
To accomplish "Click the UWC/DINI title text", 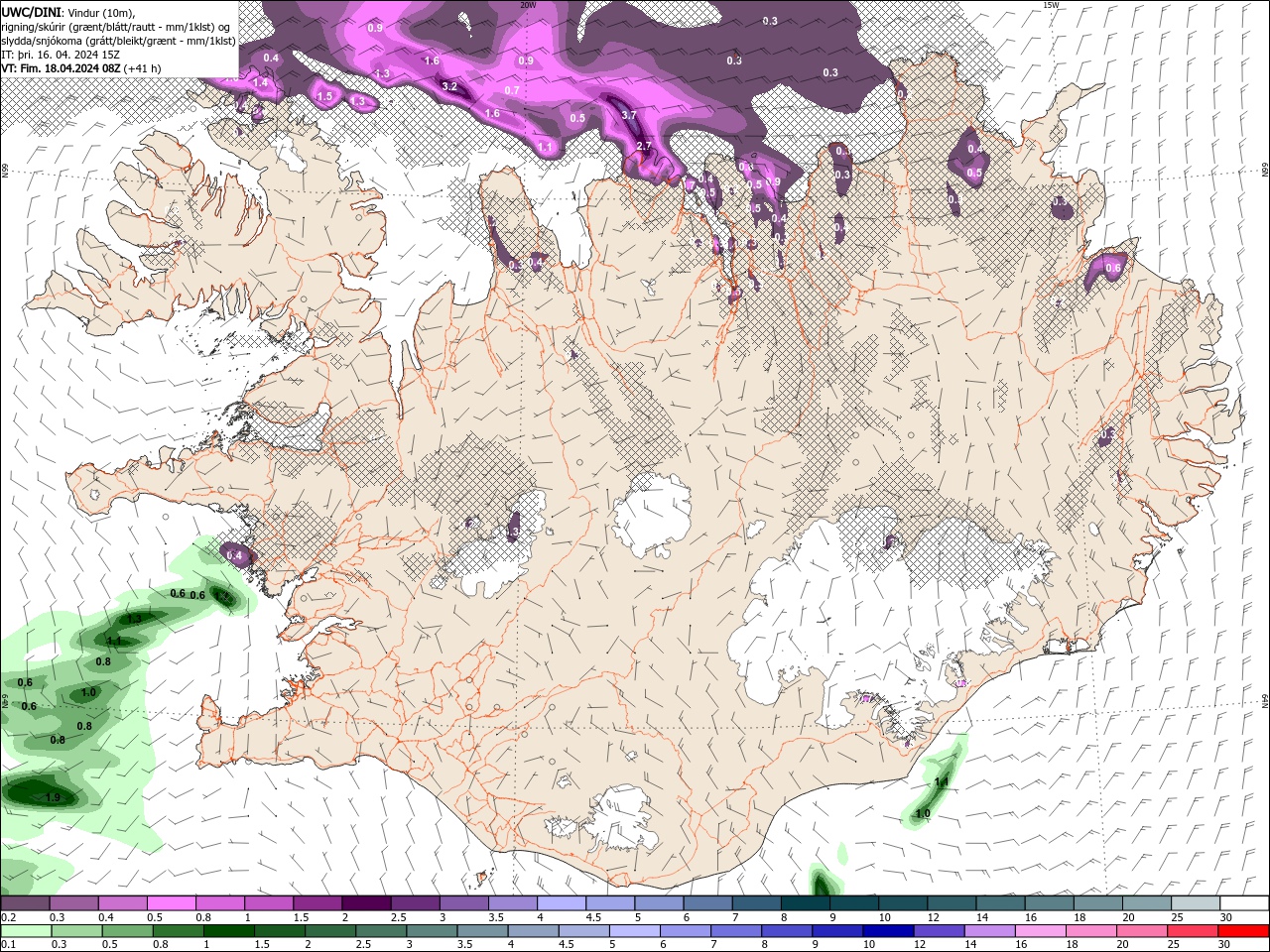I will pyautogui.click(x=31, y=11).
